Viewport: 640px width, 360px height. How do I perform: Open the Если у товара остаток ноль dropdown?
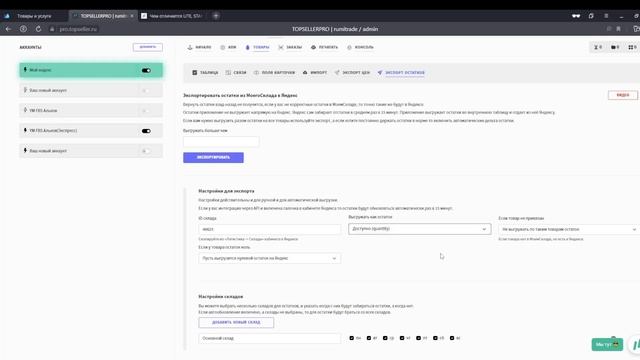269,258
